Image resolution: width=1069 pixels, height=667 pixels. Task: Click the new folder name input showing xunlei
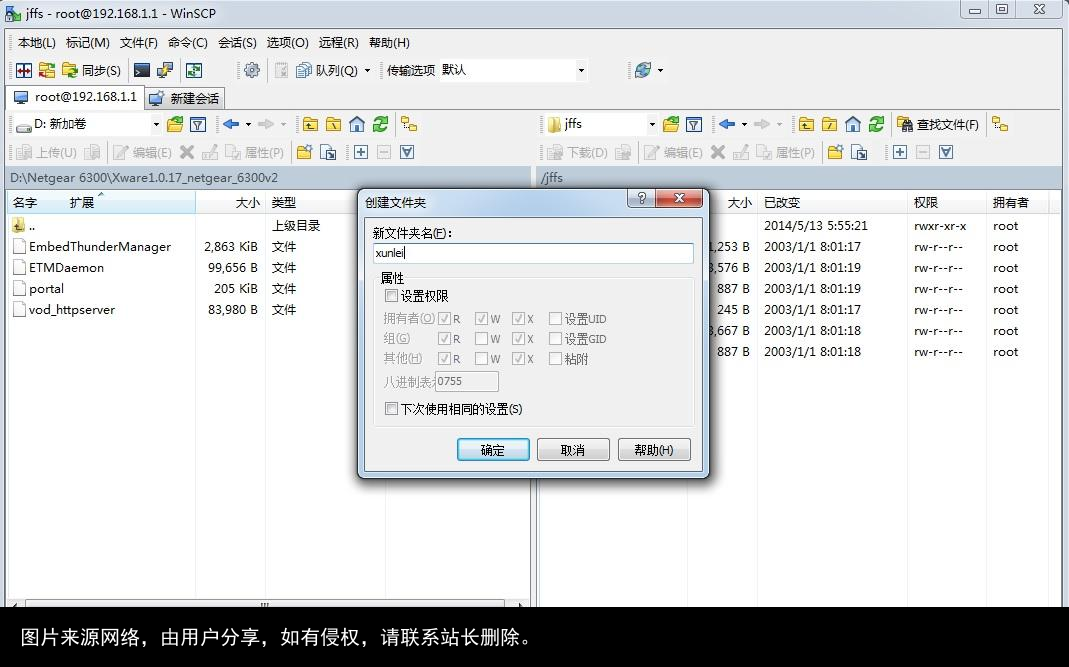pos(533,253)
